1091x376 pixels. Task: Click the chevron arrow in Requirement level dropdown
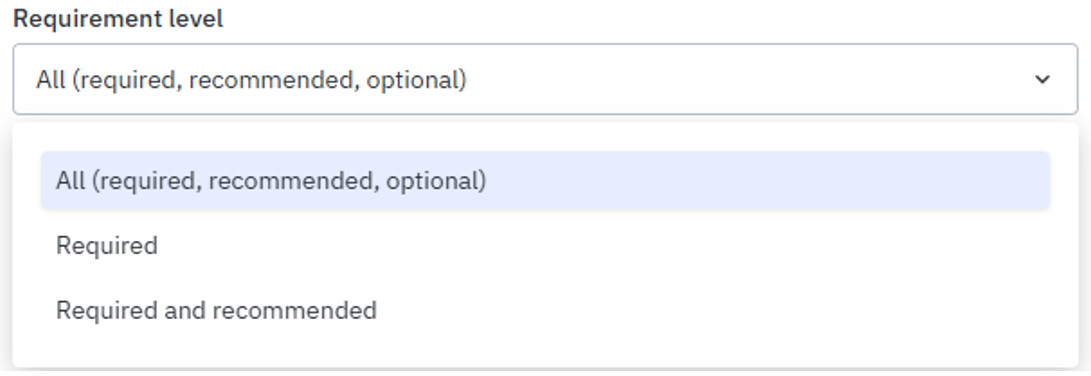[1042, 80]
